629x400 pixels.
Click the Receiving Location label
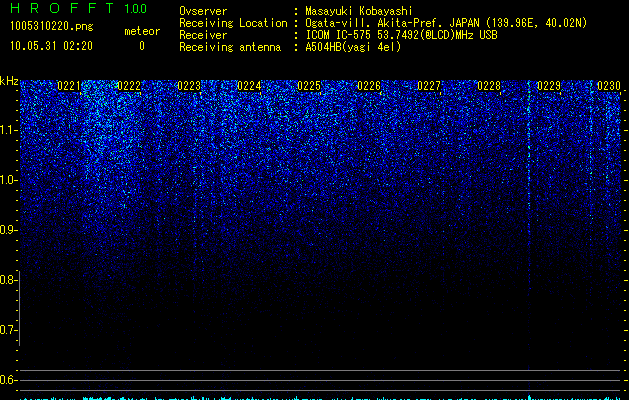(x=233, y=23)
